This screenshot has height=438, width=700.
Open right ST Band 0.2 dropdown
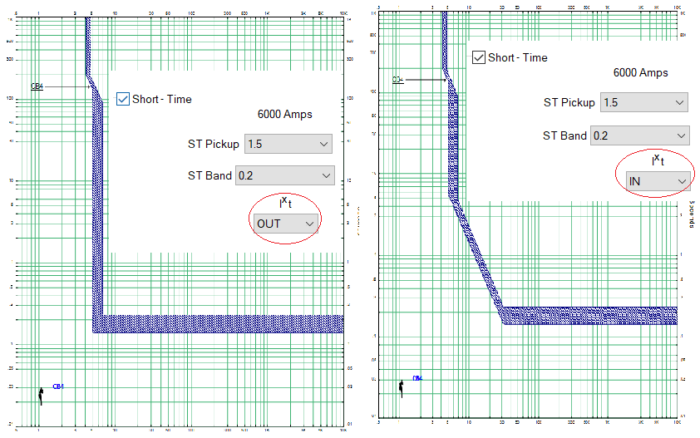[640, 135]
